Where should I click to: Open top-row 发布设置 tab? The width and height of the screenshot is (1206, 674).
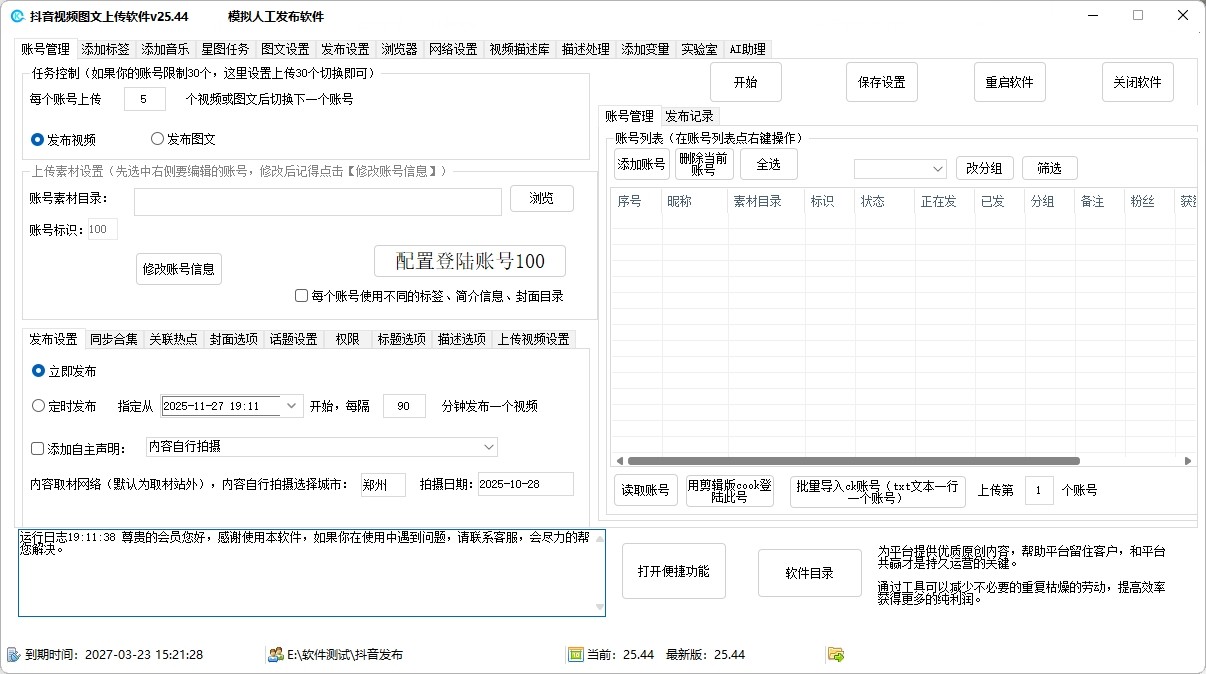345,49
